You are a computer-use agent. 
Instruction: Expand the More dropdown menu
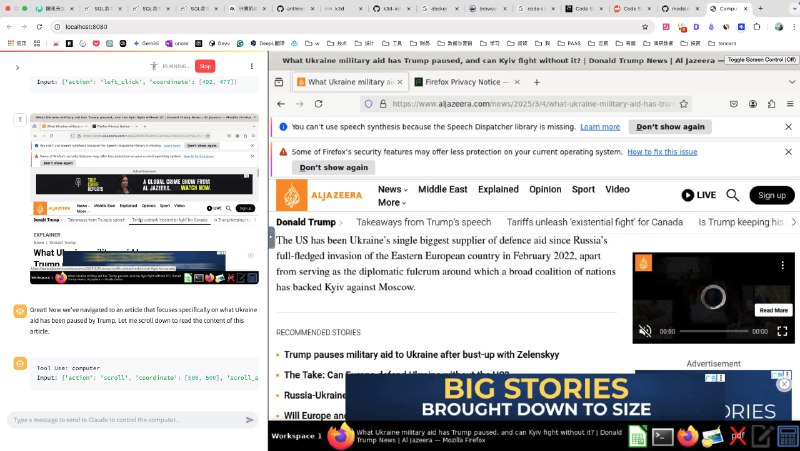pos(391,203)
